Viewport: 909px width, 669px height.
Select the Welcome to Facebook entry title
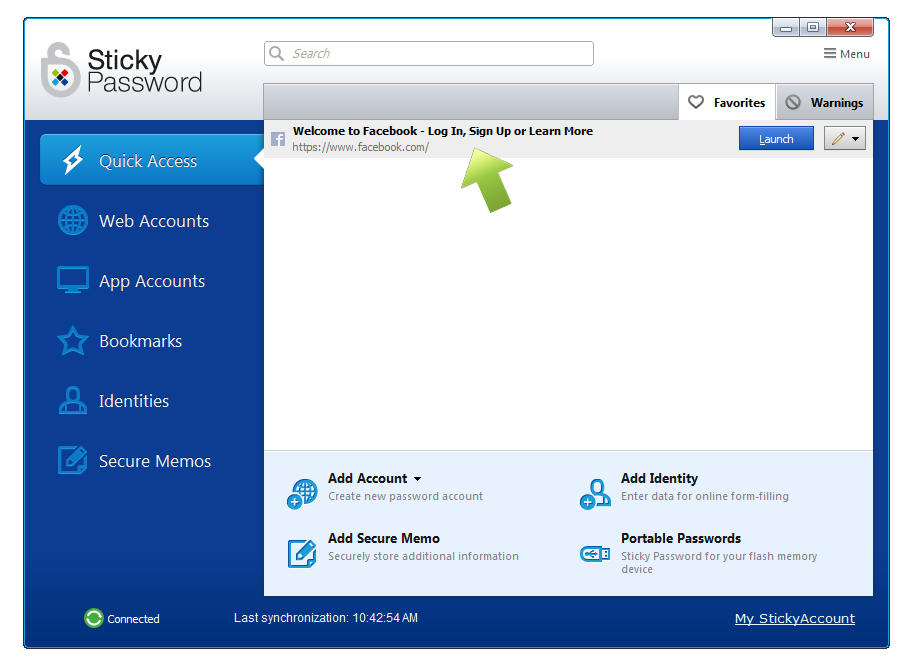(443, 131)
